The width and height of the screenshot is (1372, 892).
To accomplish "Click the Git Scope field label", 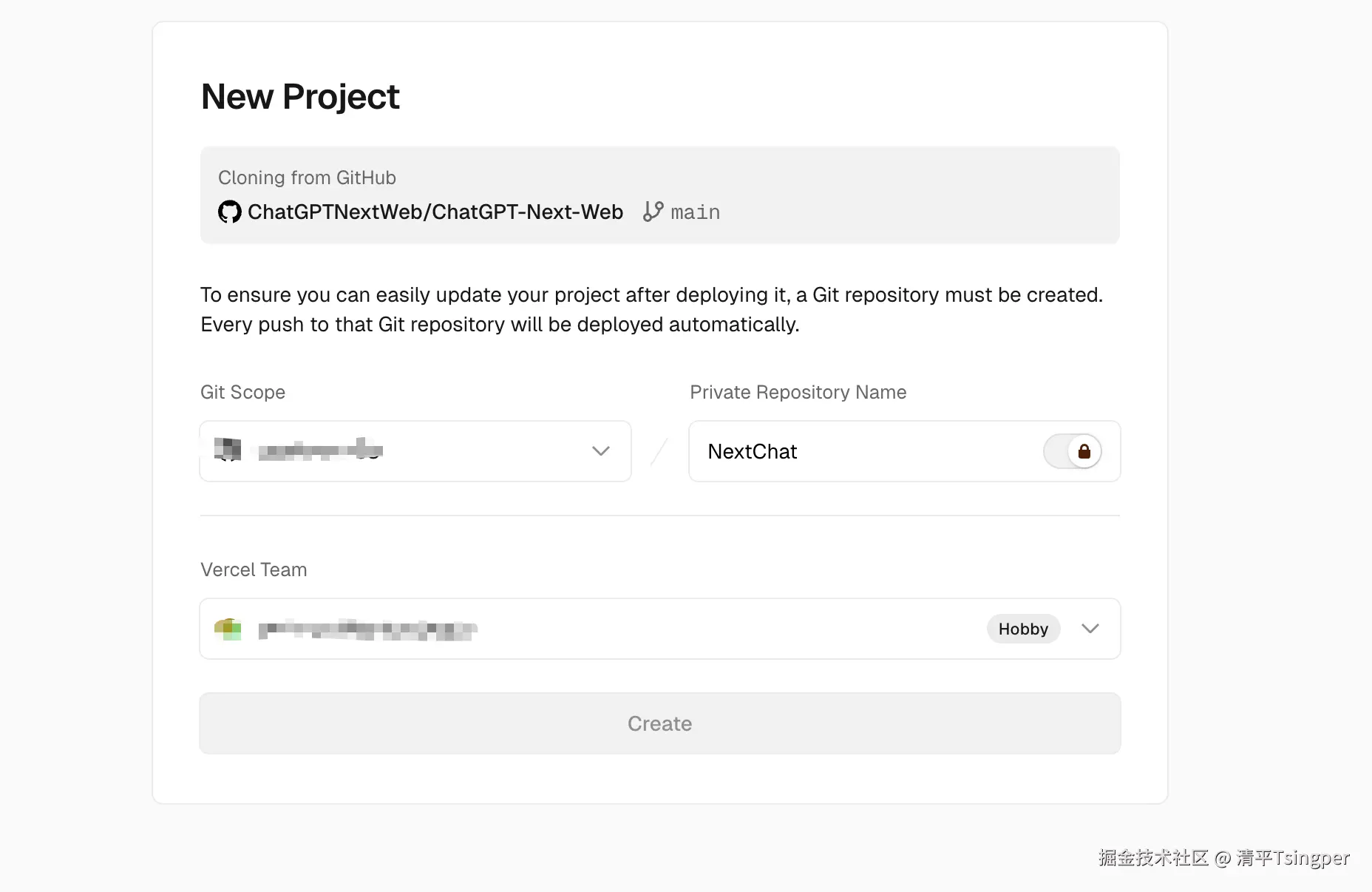I will [242, 392].
